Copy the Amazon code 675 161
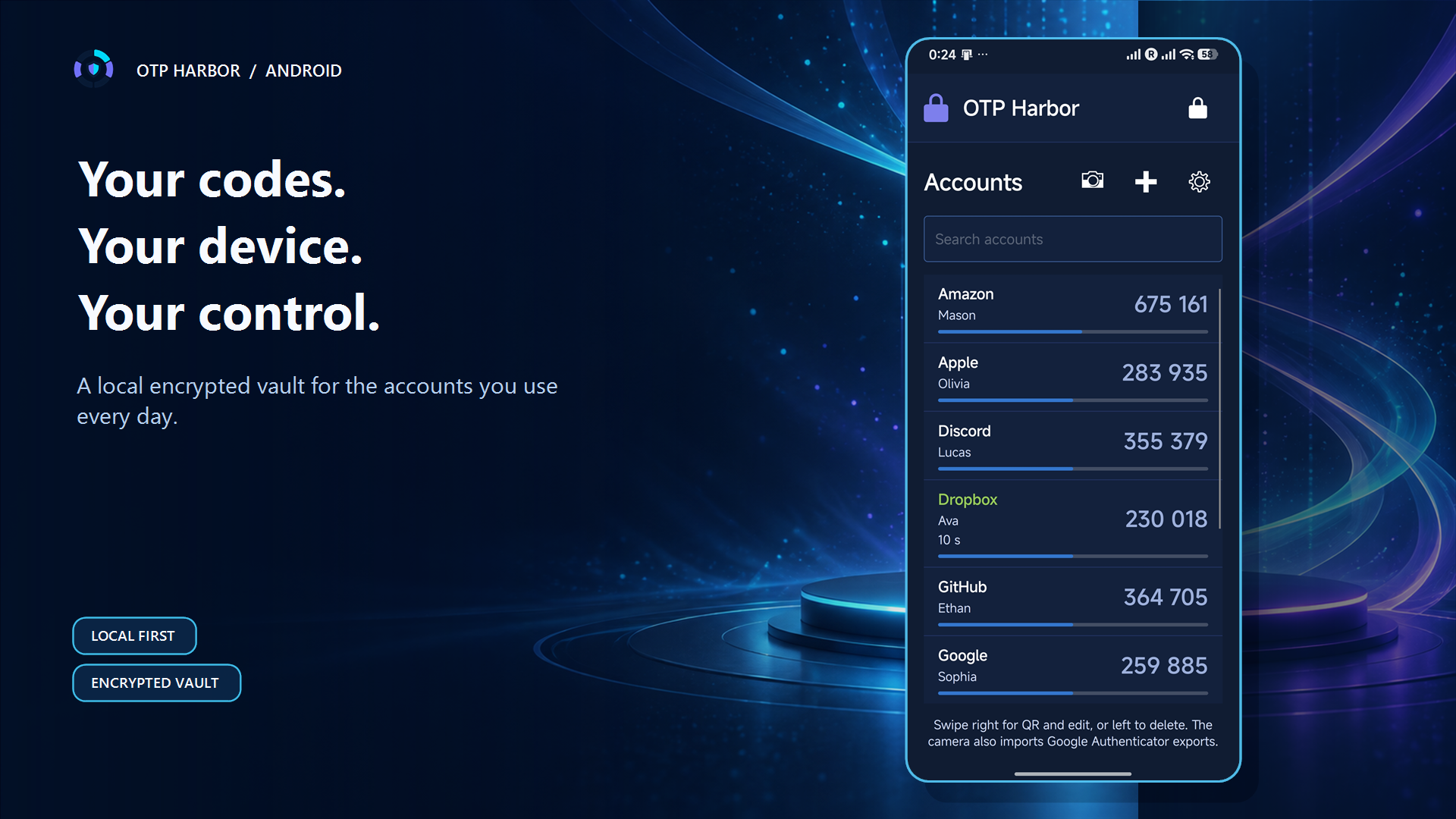 [1170, 305]
